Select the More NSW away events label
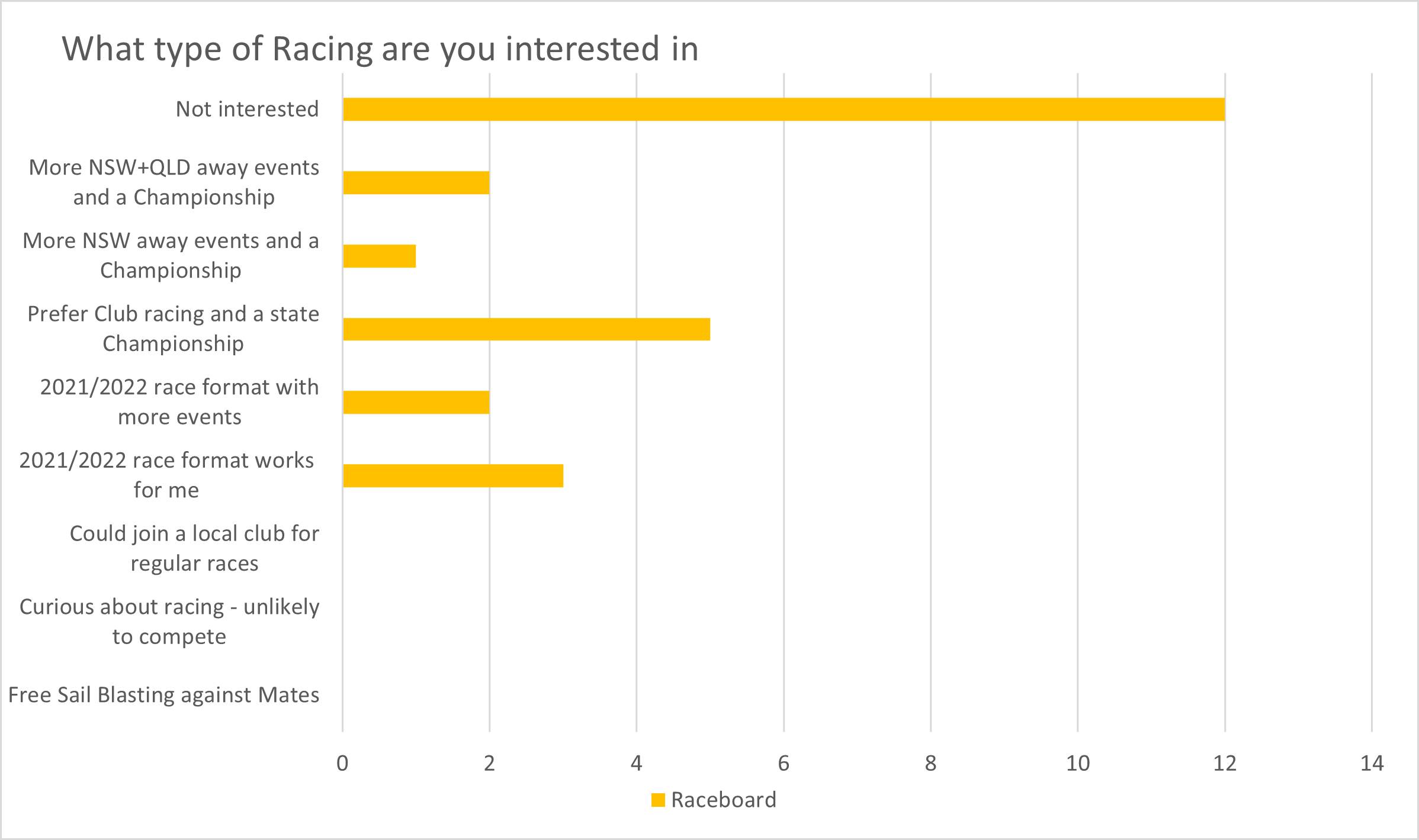 click(x=171, y=256)
